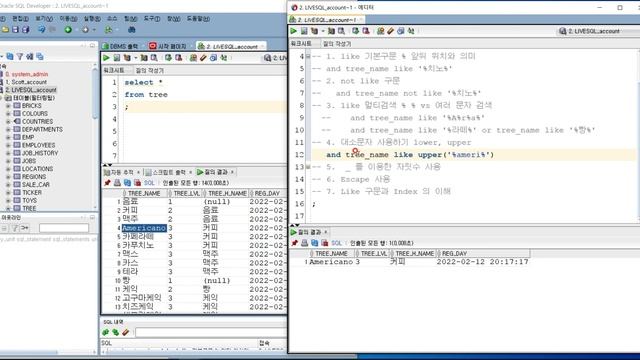Click Unshared worksheet icon in editor window toolbar
This screenshot has height=360, width=640.
coord(380,31)
